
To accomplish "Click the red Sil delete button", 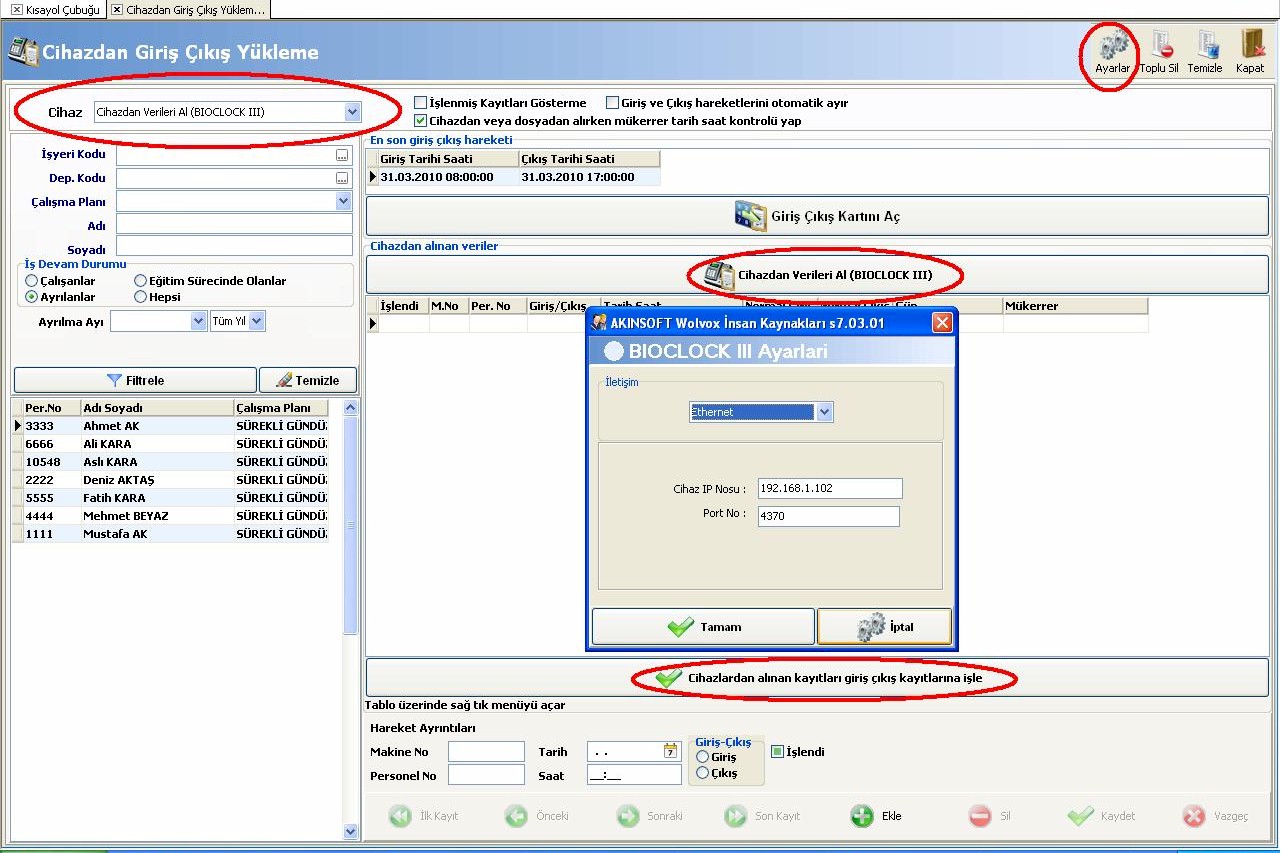I will (x=990, y=816).
